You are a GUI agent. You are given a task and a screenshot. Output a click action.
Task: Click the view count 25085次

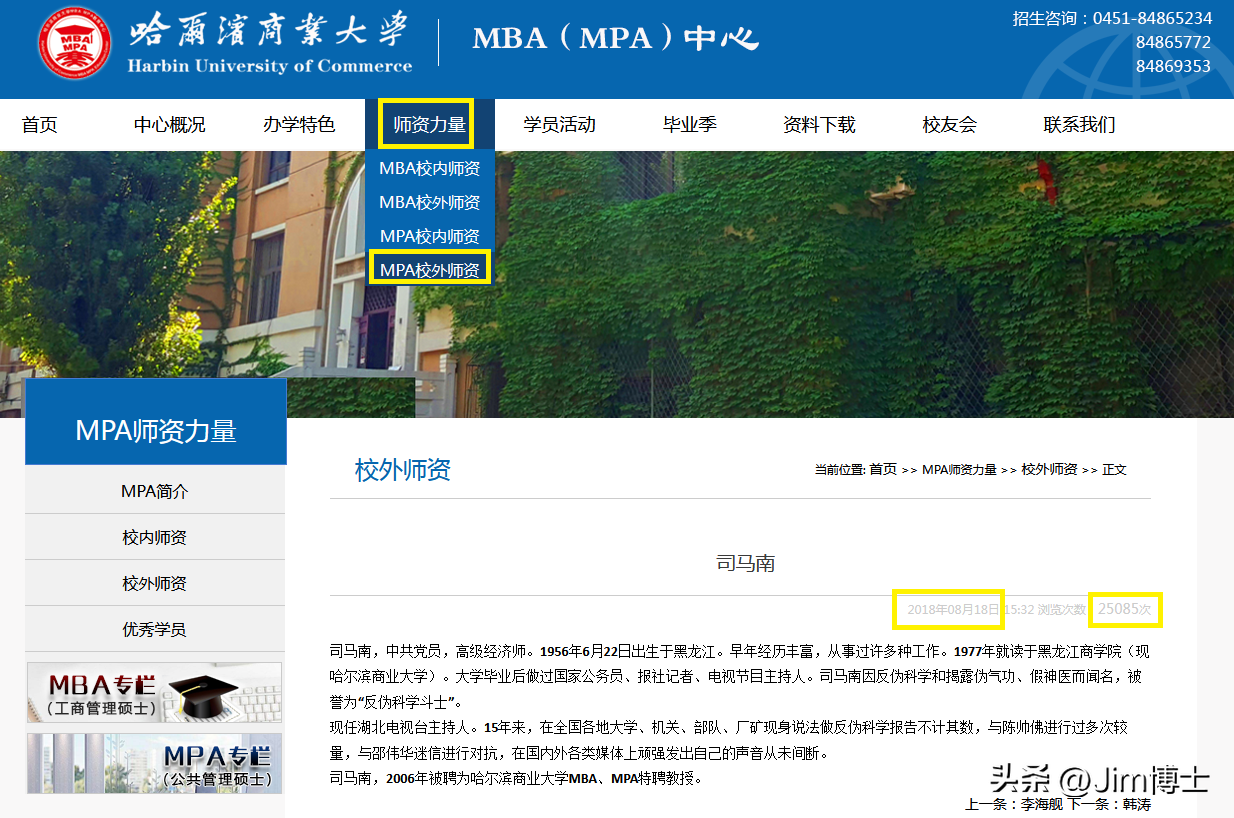[x=1125, y=608]
